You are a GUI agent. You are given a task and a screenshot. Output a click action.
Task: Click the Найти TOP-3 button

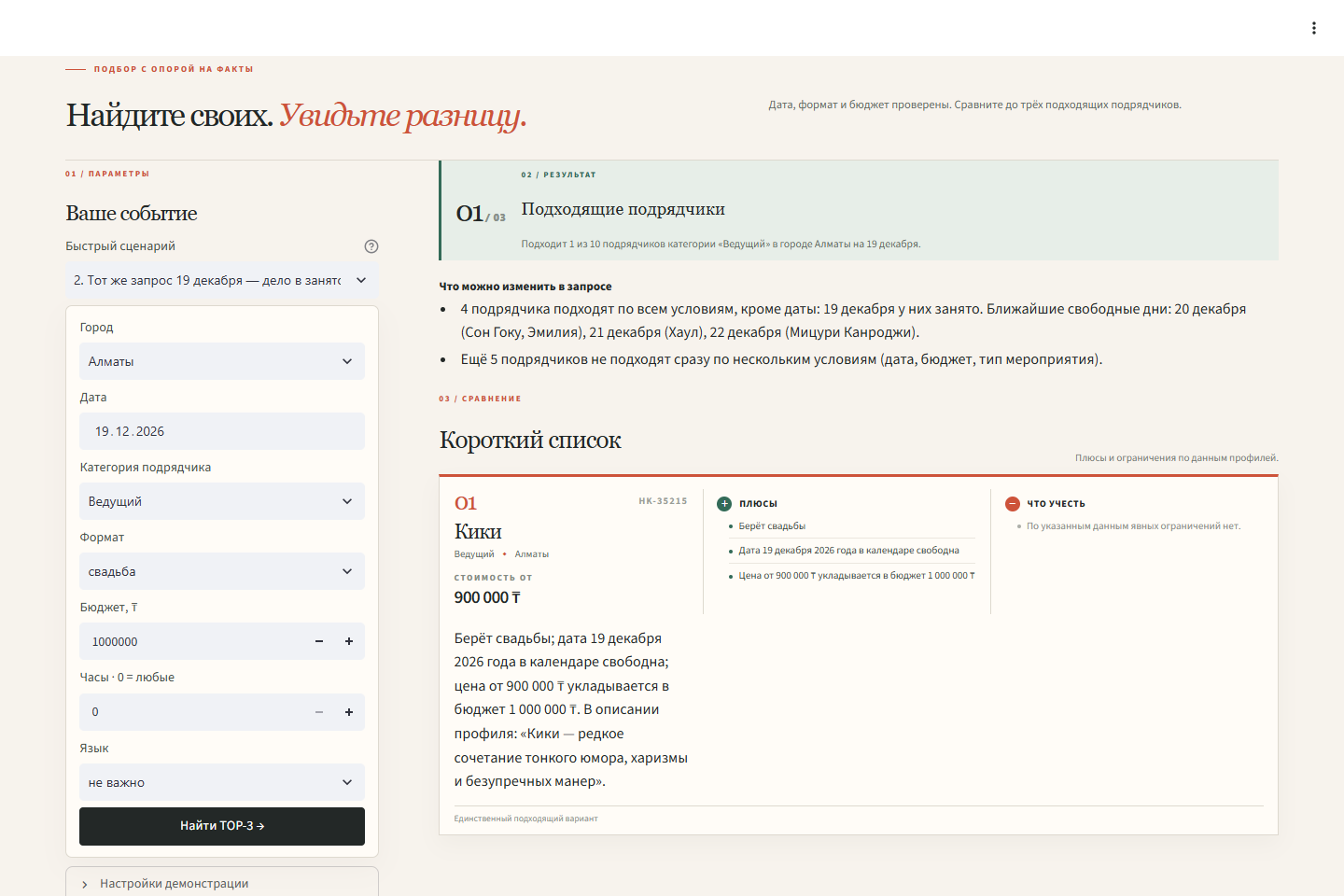(222, 826)
